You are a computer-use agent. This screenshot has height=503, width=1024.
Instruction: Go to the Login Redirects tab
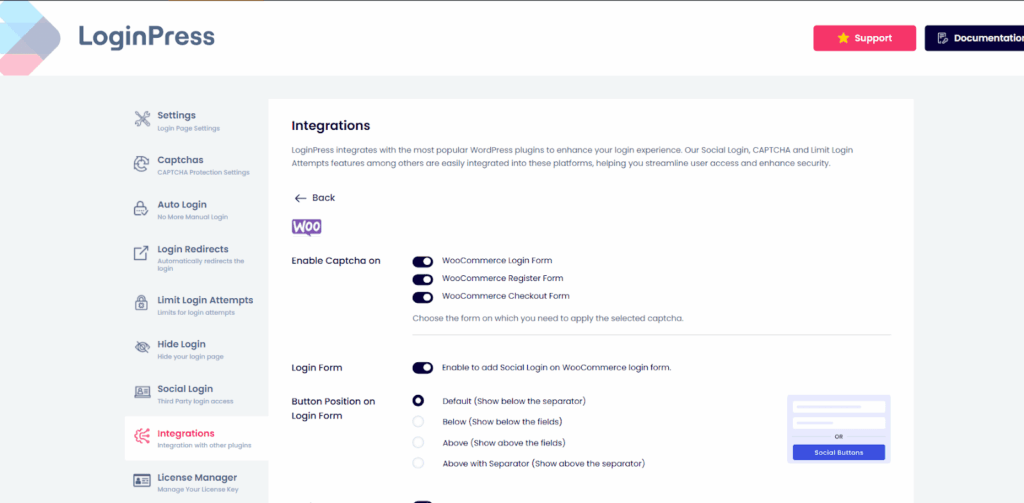click(x=196, y=257)
